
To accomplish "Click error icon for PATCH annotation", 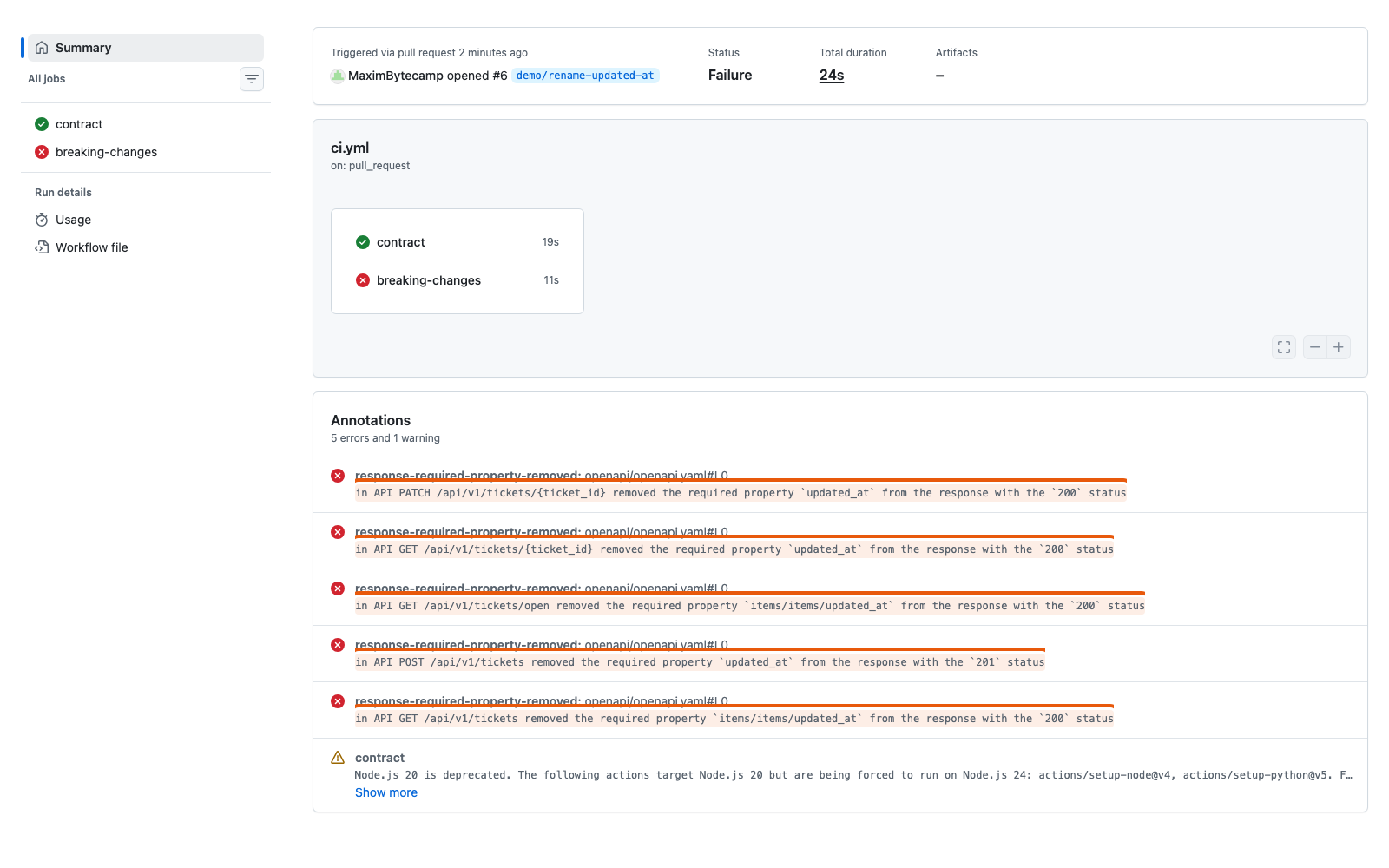I will click(x=338, y=476).
